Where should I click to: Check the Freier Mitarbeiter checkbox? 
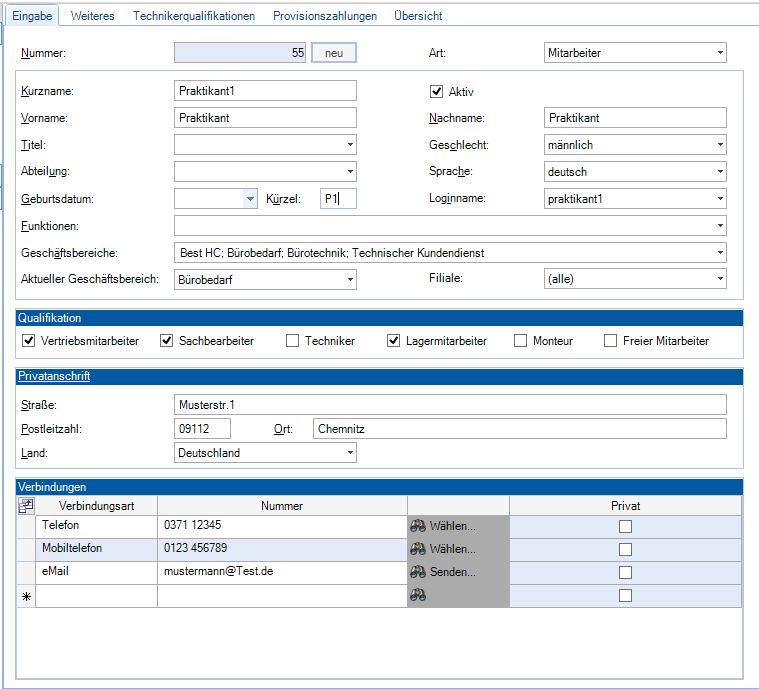[x=610, y=341]
